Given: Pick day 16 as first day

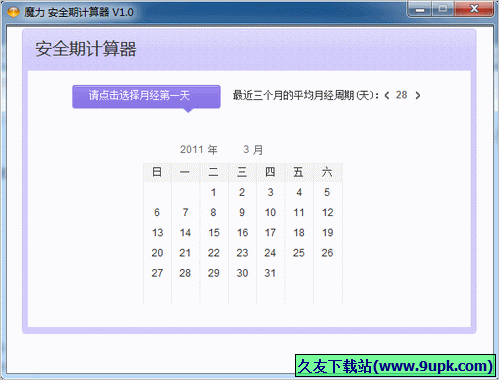Looking at the screenshot, I should [x=242, y=233].
